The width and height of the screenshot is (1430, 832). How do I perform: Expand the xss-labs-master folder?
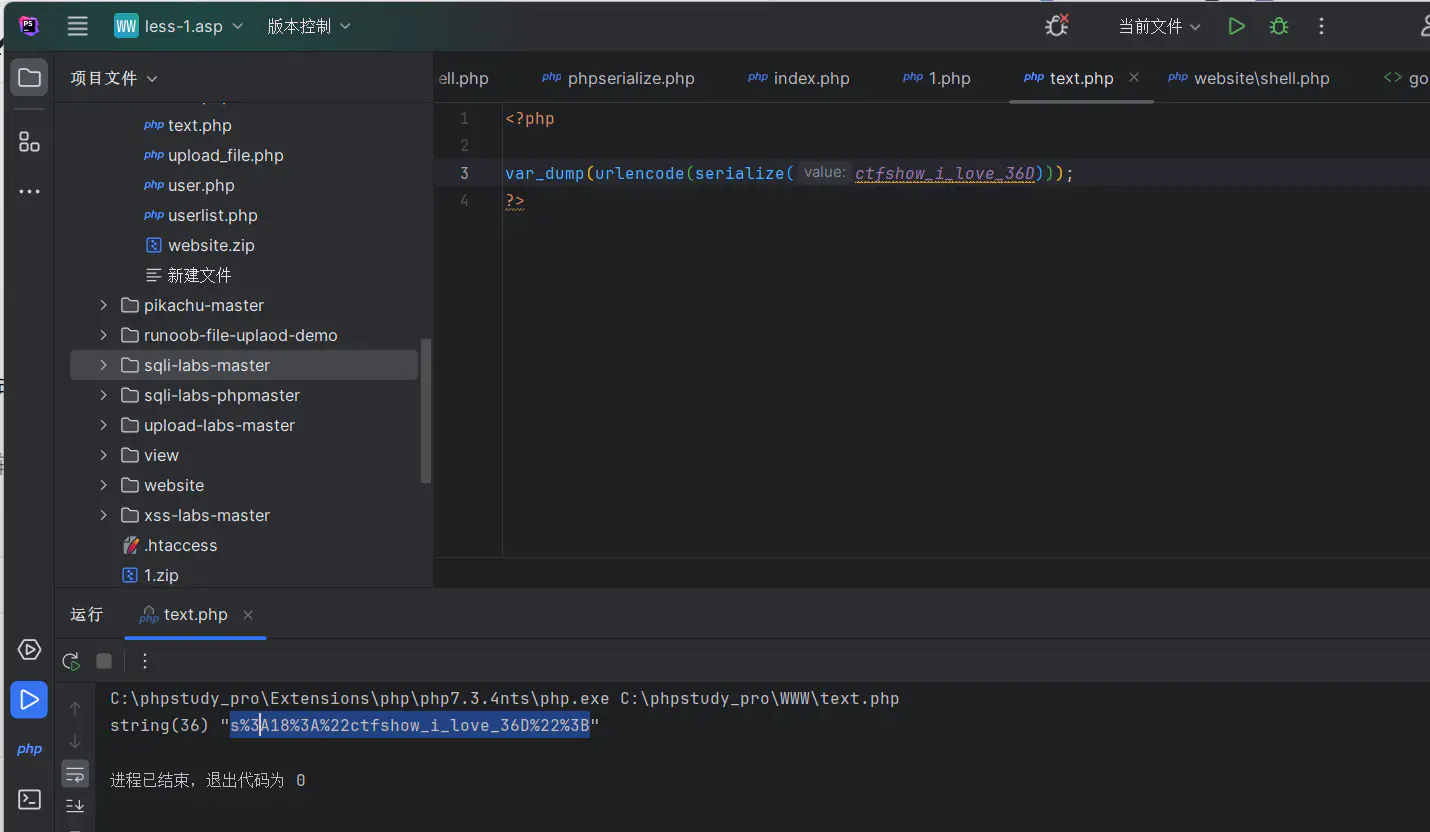pos(103,515)
